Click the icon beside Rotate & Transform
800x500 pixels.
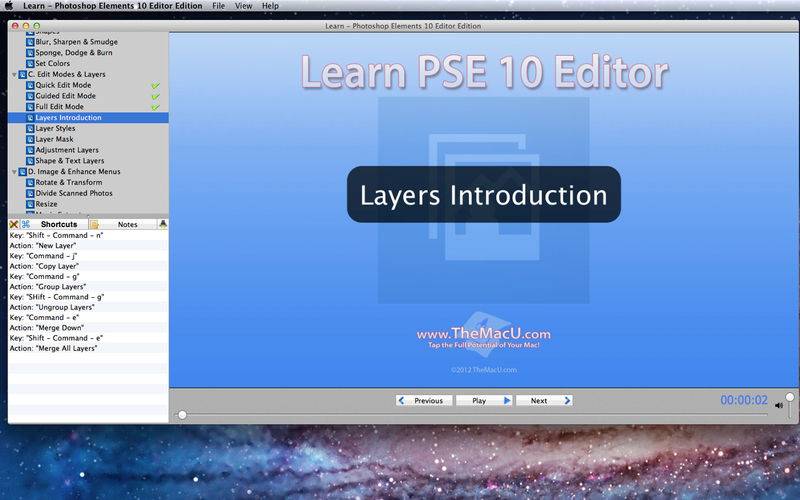coord(30,182)
